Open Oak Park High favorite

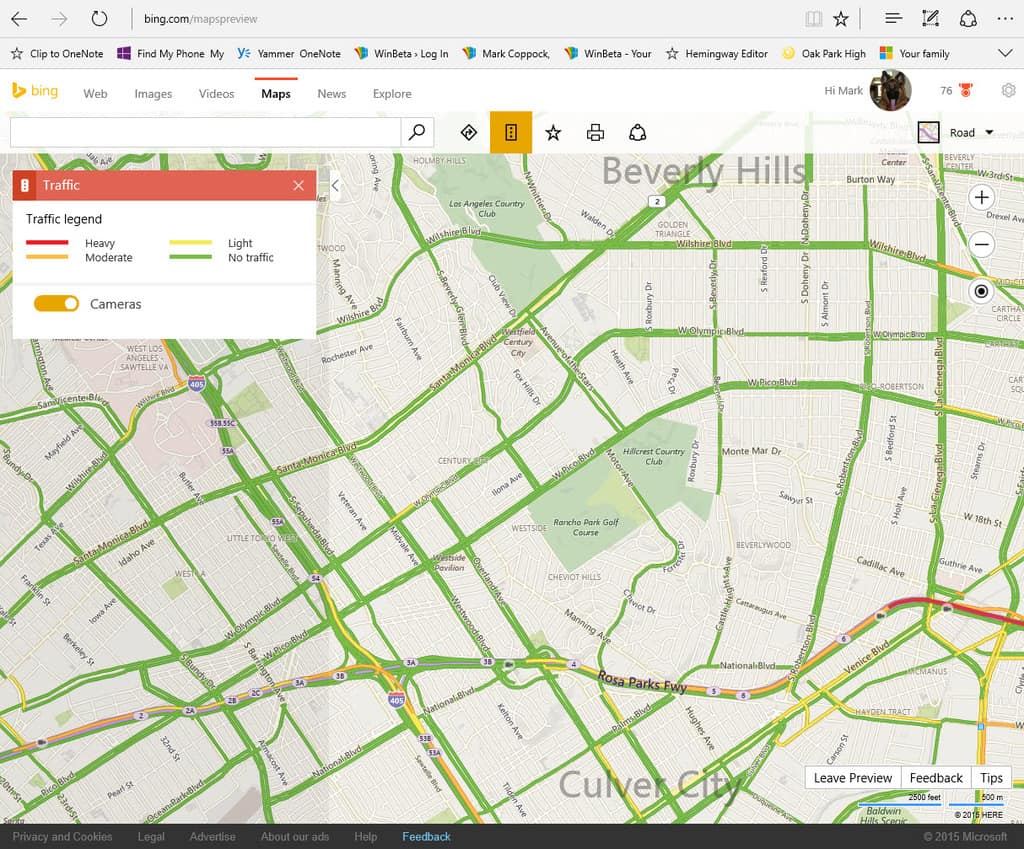pos(824,54)
